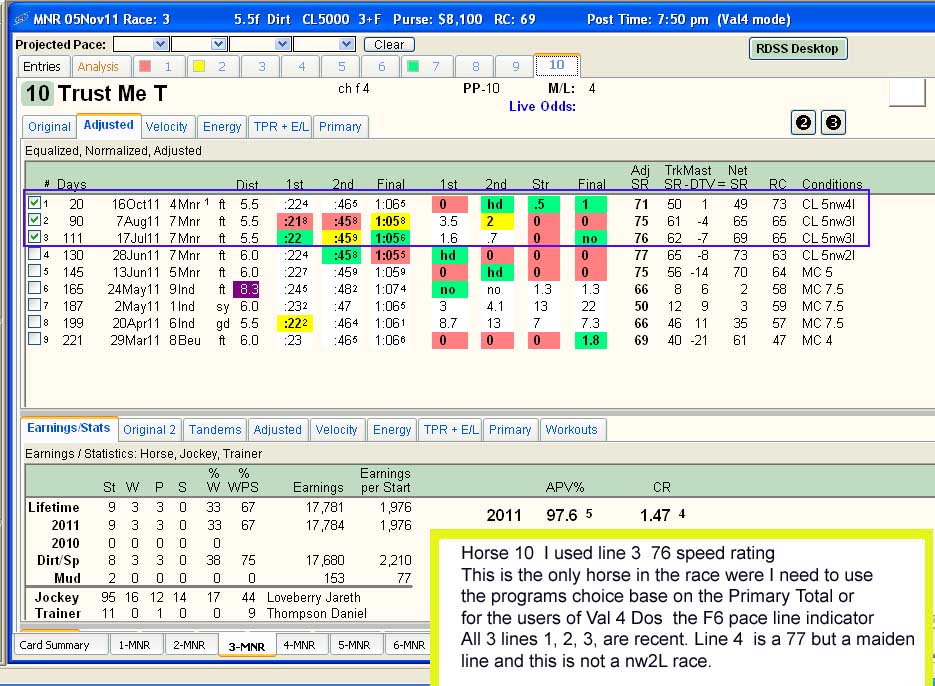935x686 pixels.
Task: Open the third Projected Pace dropdown
Action: [283, 44]
